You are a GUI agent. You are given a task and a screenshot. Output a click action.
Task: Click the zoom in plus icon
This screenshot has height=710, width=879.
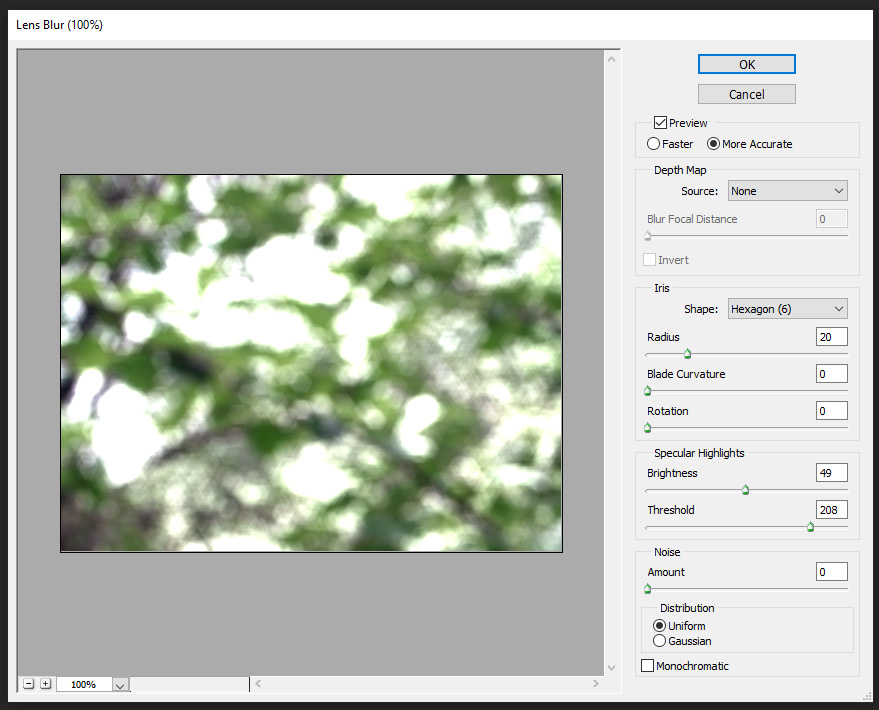pos(45,684)
